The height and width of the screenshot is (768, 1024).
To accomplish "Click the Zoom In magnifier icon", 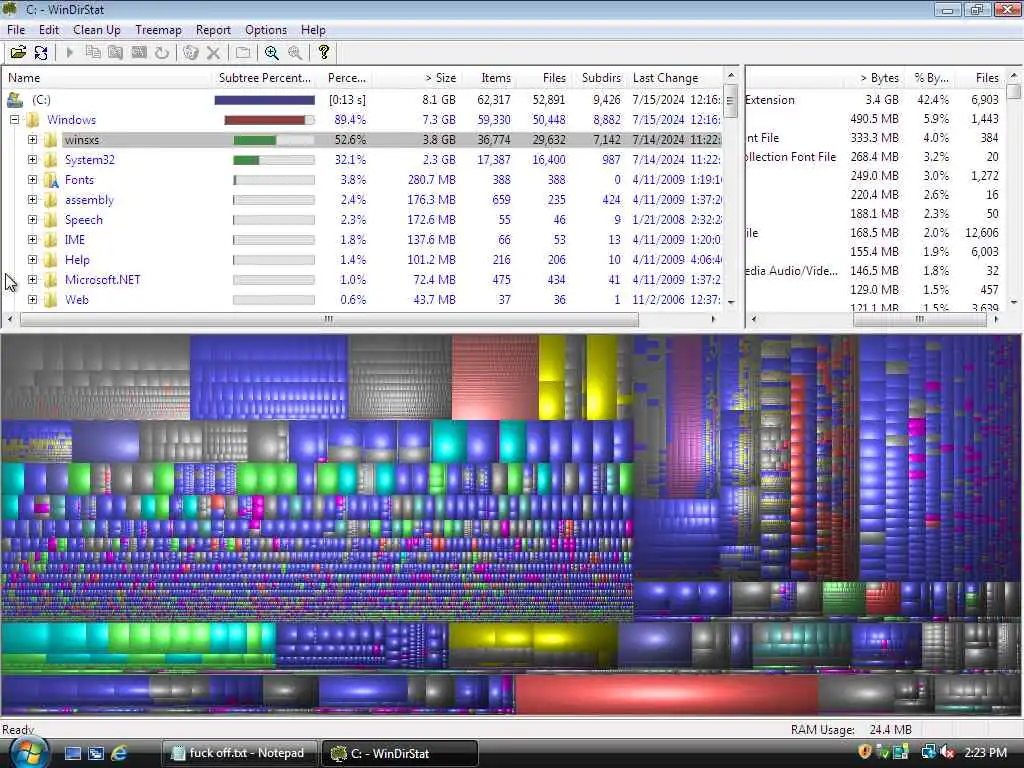I will [272, 52].
